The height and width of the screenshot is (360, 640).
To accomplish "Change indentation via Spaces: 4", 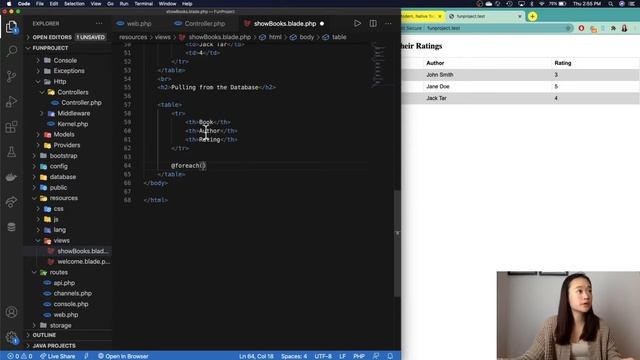I will point(294,356).
